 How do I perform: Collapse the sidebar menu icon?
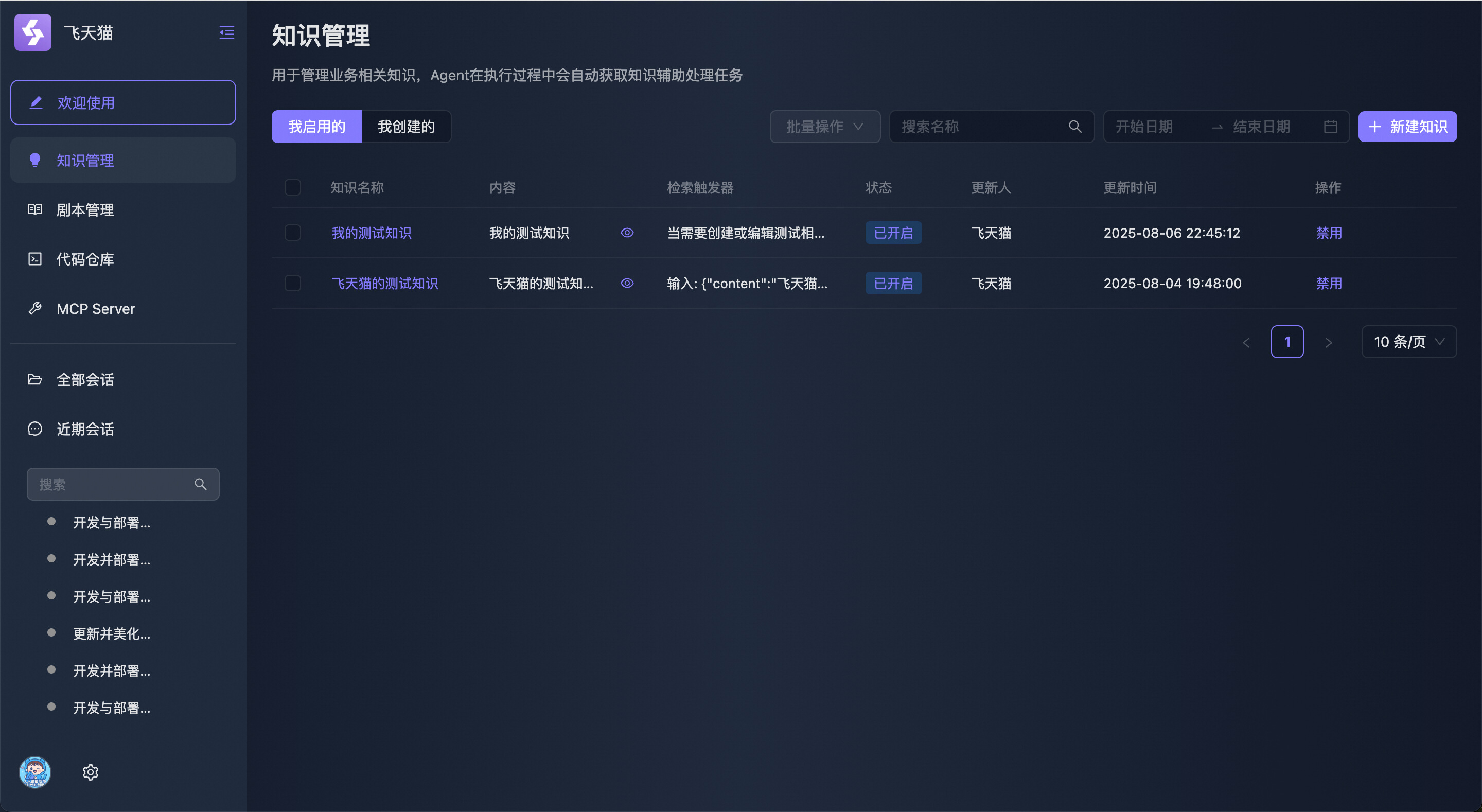click(x=226, y=32)
